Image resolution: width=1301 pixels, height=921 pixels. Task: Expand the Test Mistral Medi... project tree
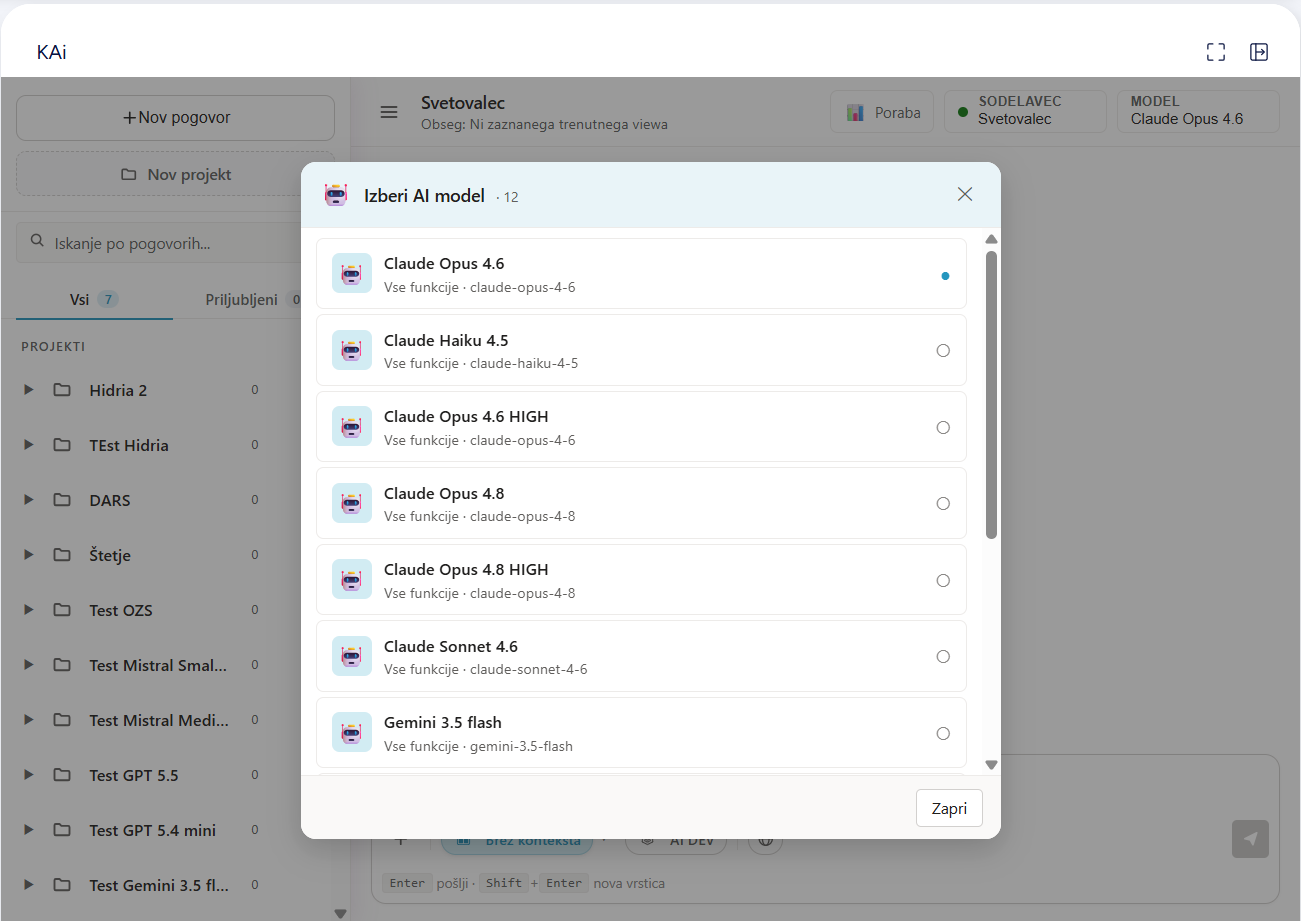(29, 720)
